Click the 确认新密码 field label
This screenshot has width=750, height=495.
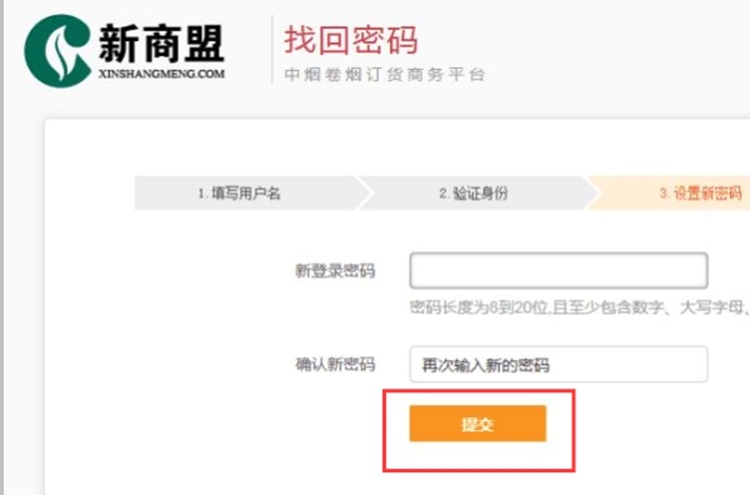click(x=335, y=365)
